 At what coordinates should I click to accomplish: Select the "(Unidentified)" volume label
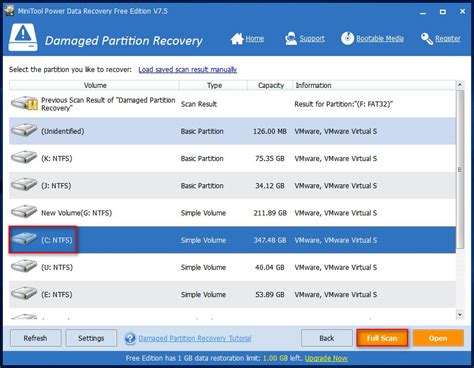63,131
